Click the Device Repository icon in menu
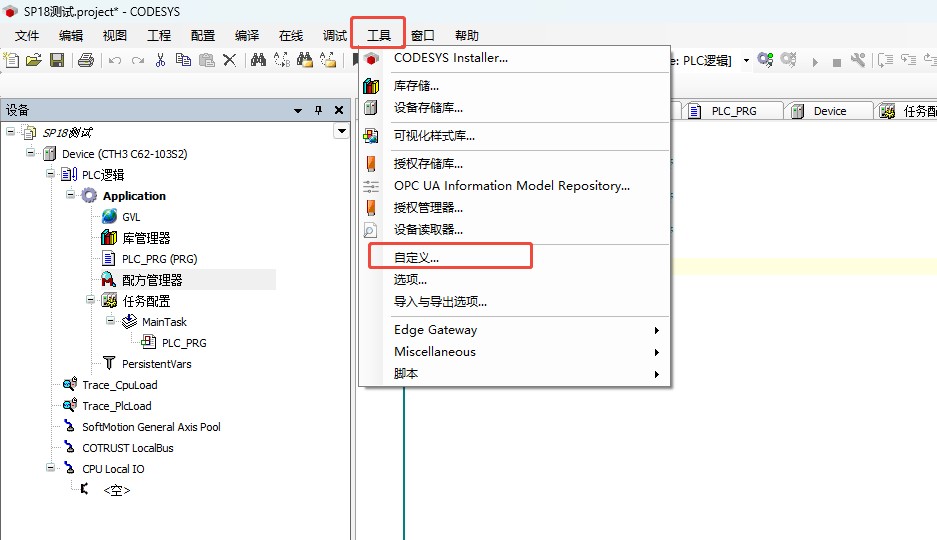937x540 pixels. tap(370, 108)
